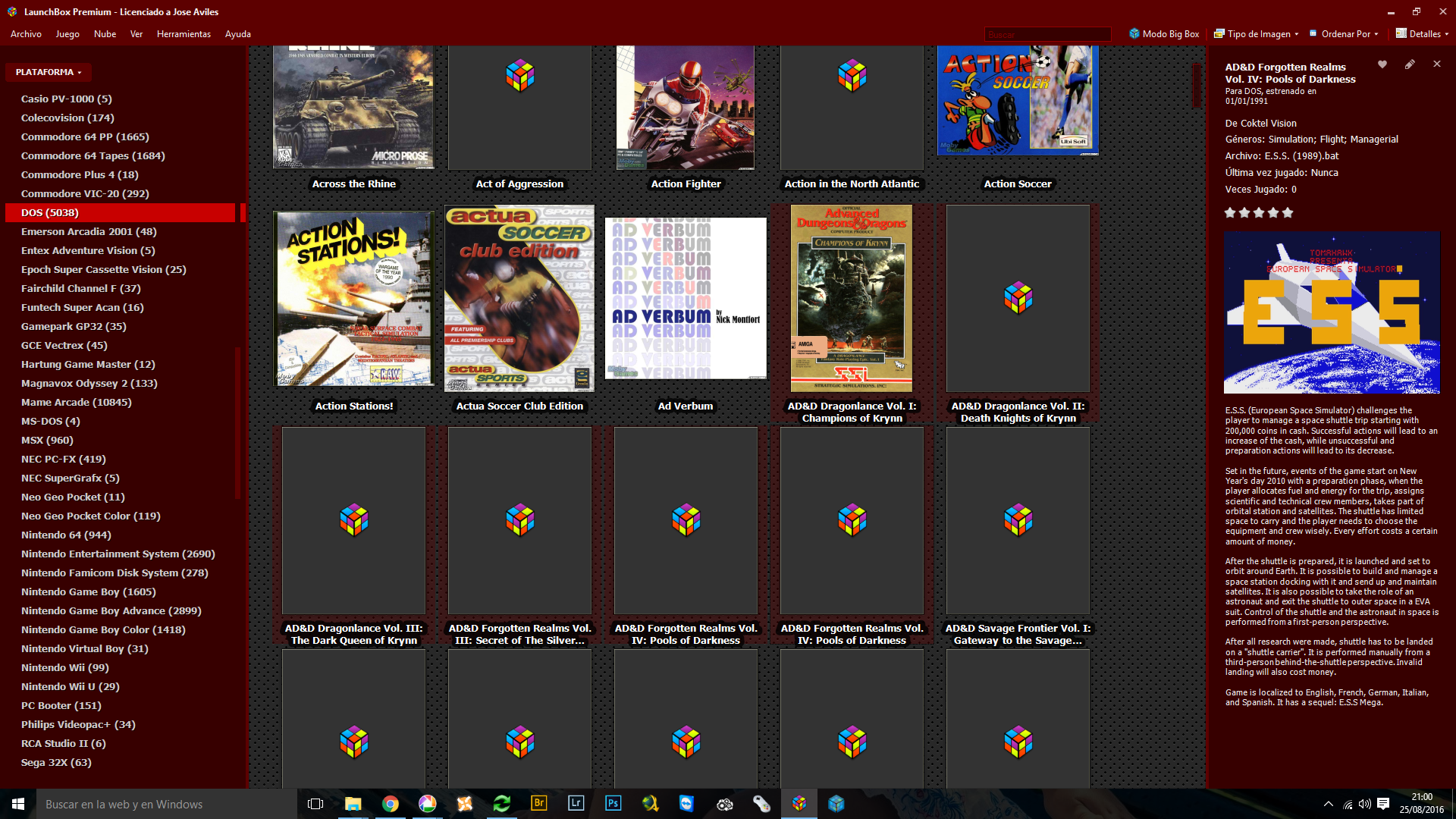Open Adobe Lightroom from taskbar

click(576, 804)
